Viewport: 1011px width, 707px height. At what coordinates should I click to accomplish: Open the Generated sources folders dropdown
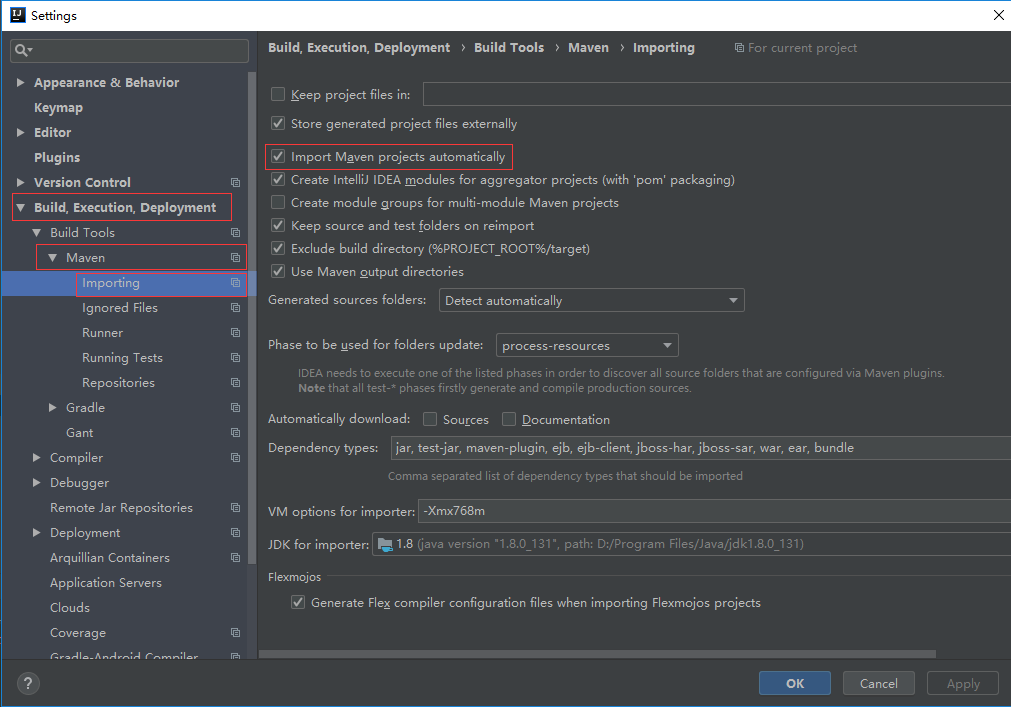591,300
